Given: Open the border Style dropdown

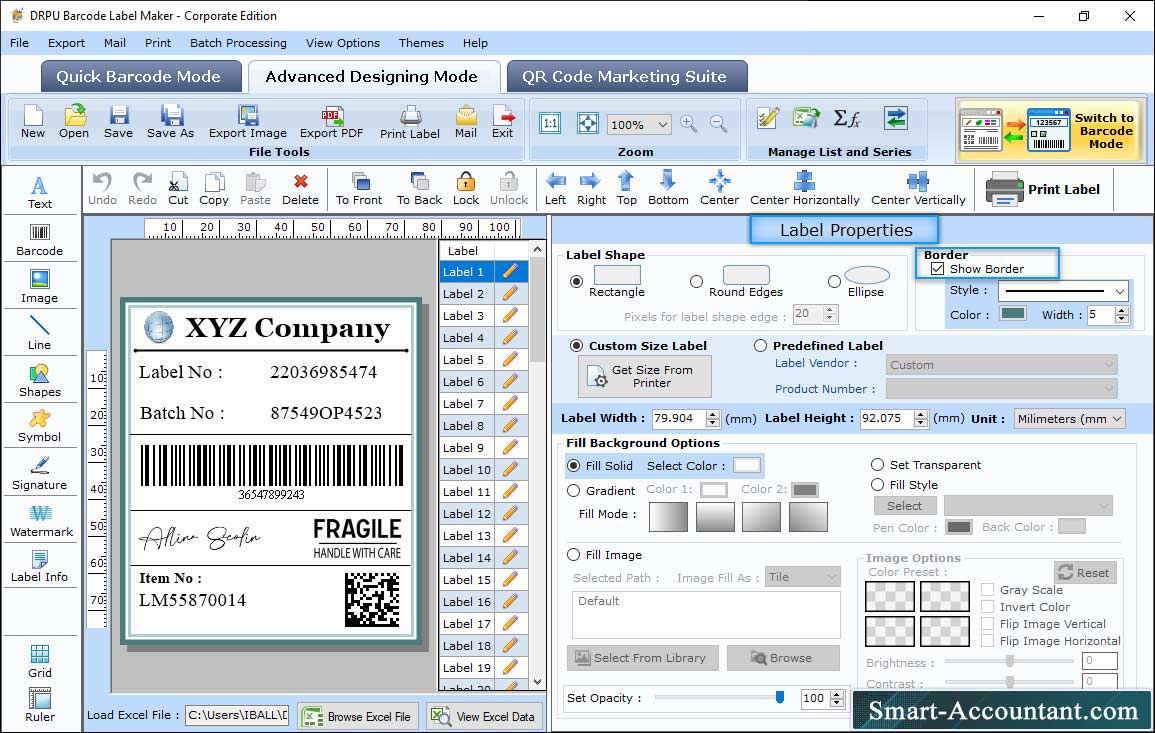Looking at the screenshot, I should (1063, 291).
